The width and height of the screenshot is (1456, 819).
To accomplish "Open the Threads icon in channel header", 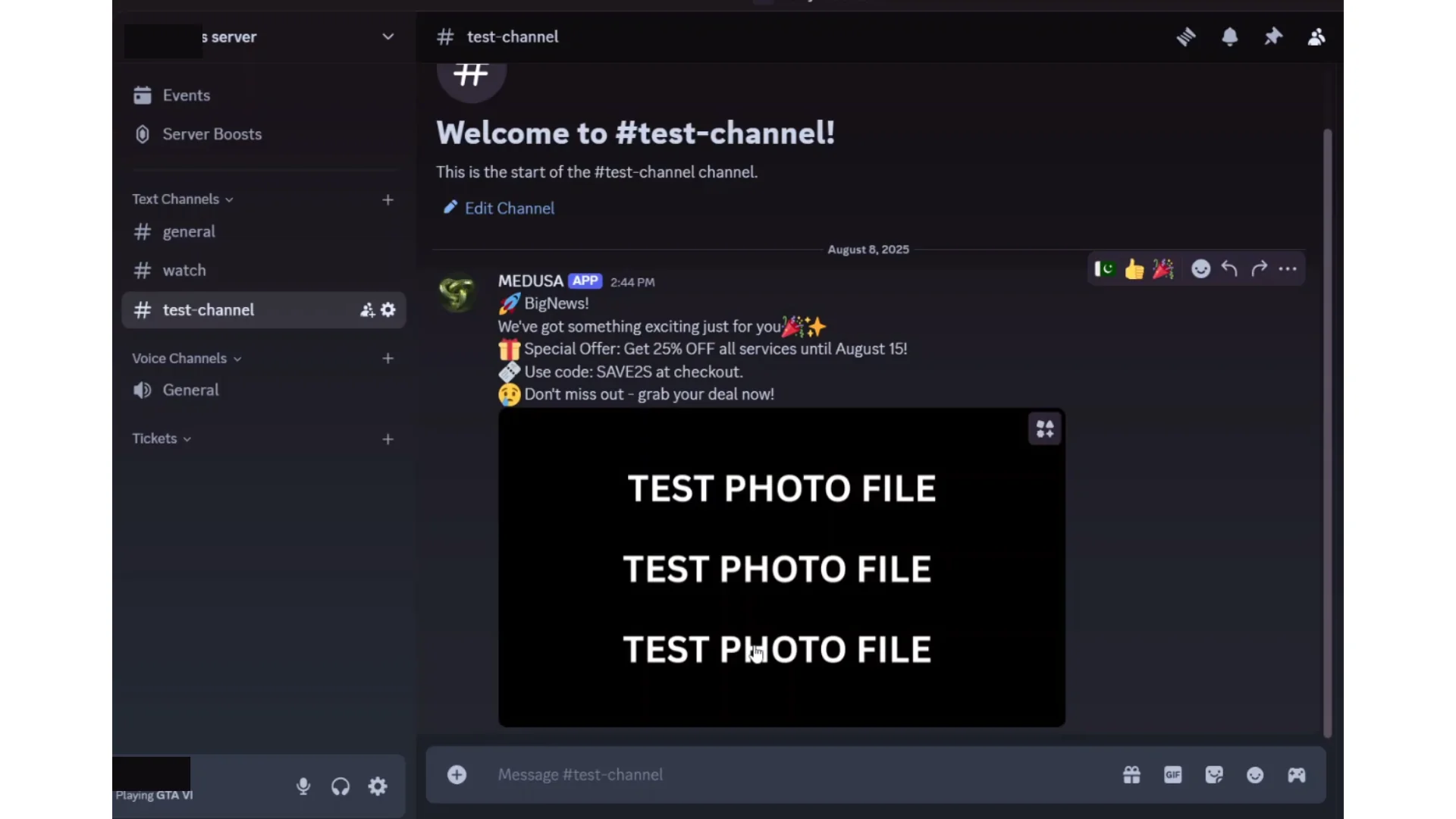I will pyautogui.click(x=1186, y=36).
